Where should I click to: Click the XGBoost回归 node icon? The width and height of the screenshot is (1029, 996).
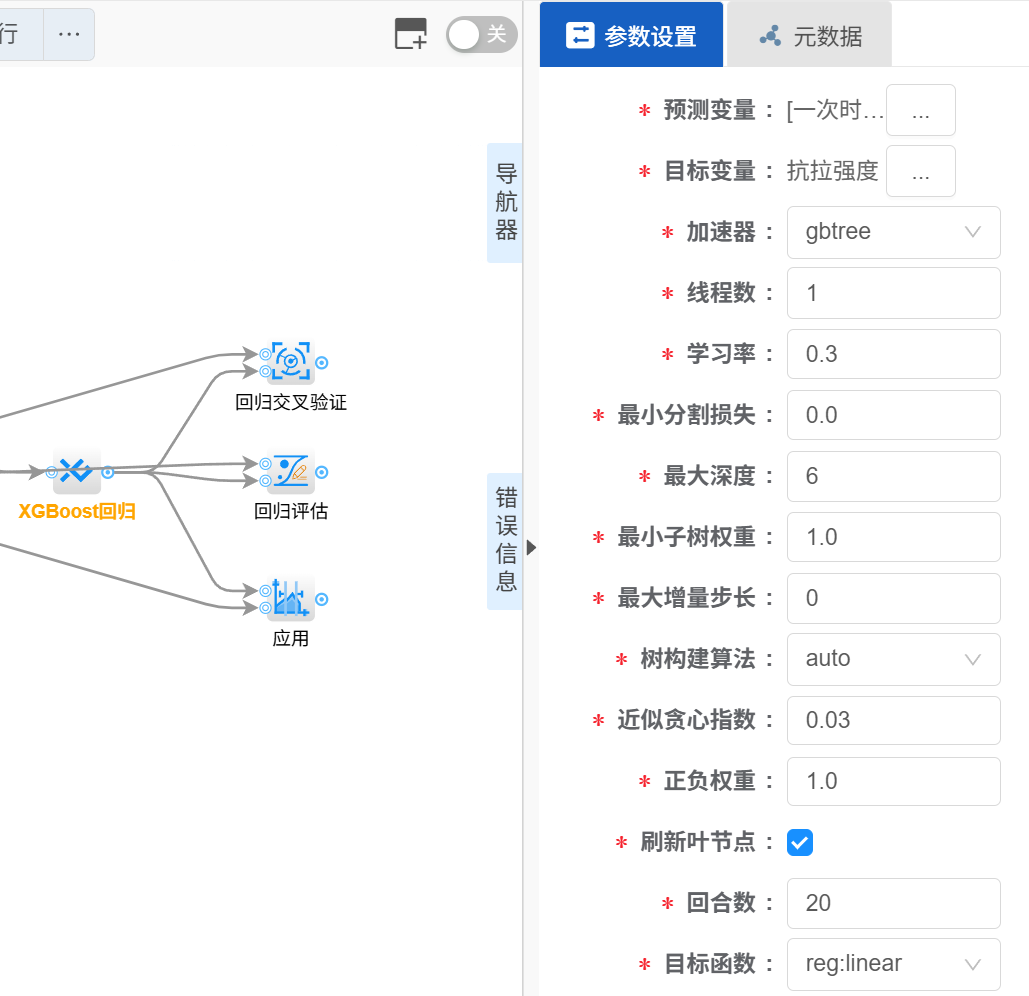pyautogui.click(x=77, y=471)
